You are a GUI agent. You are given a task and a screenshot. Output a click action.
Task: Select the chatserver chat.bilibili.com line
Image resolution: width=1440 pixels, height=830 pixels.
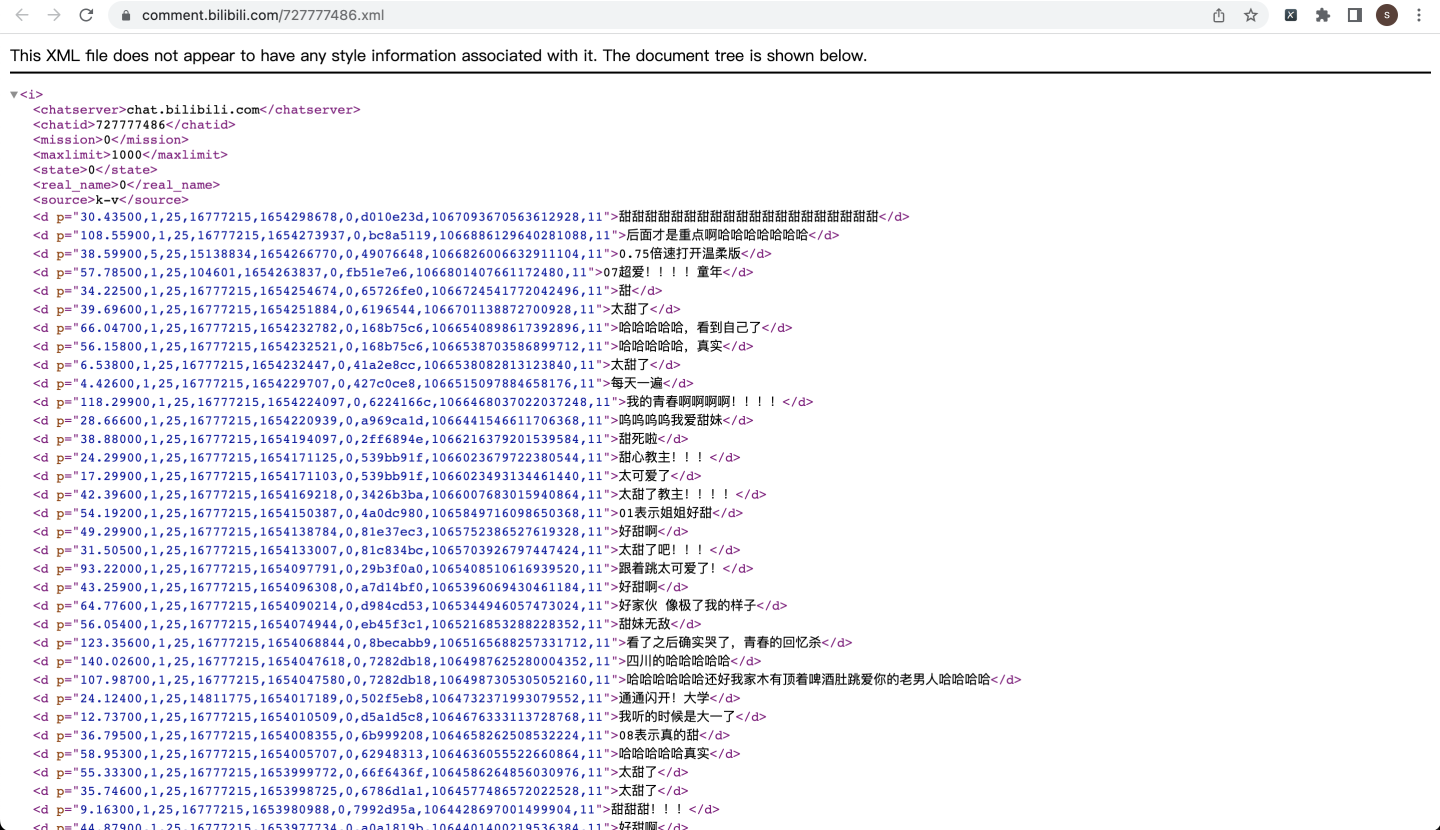(x=197, y=110)
